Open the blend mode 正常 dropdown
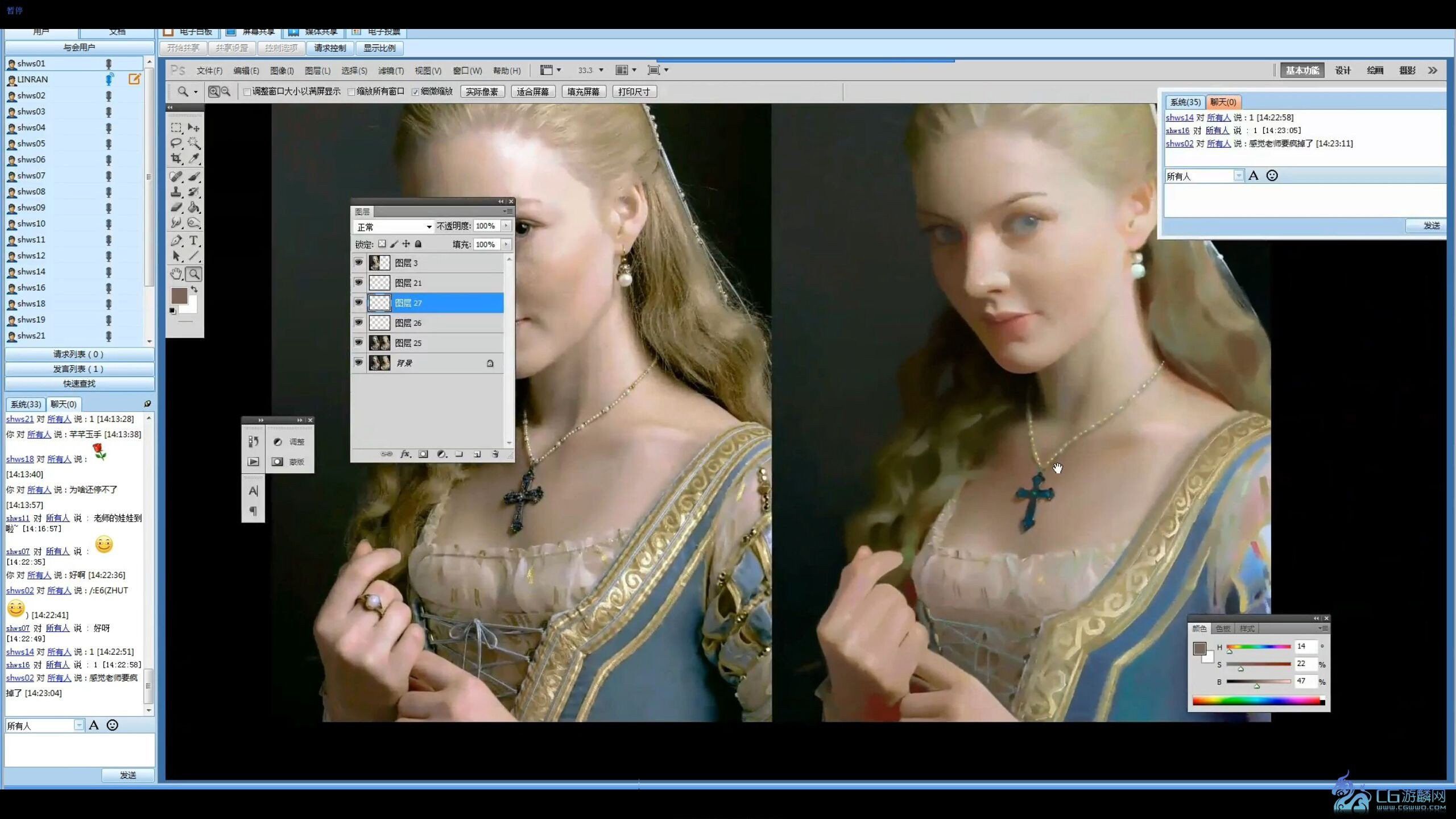 393,226
